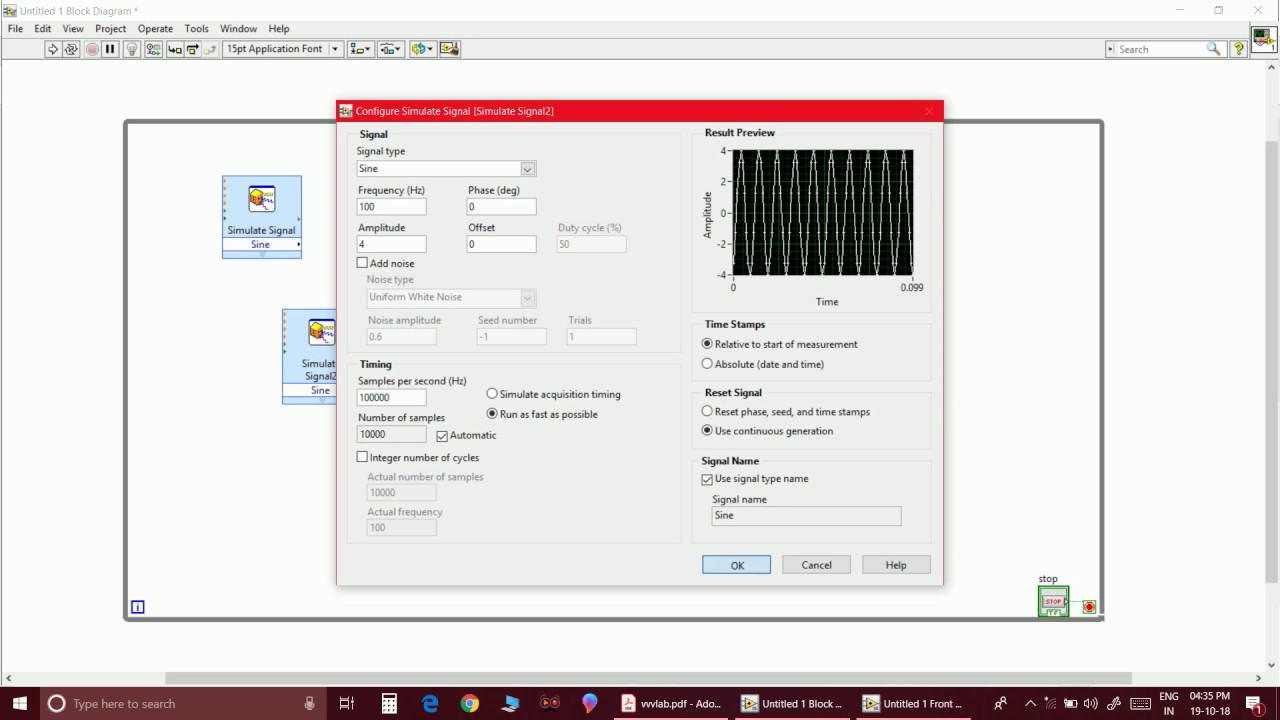
Task: Switch to Untitled 1 Front Panel taskbar window
Action: point(912,703)
